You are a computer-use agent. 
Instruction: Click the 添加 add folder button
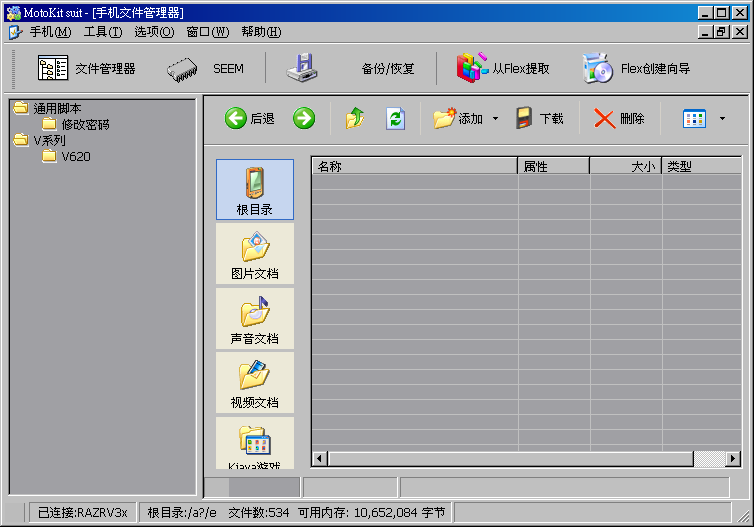(458, 118)
